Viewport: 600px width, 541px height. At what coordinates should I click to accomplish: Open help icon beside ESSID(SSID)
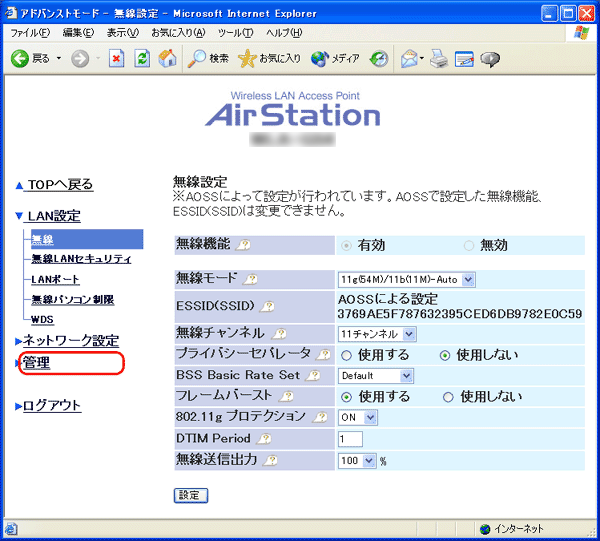268,306
